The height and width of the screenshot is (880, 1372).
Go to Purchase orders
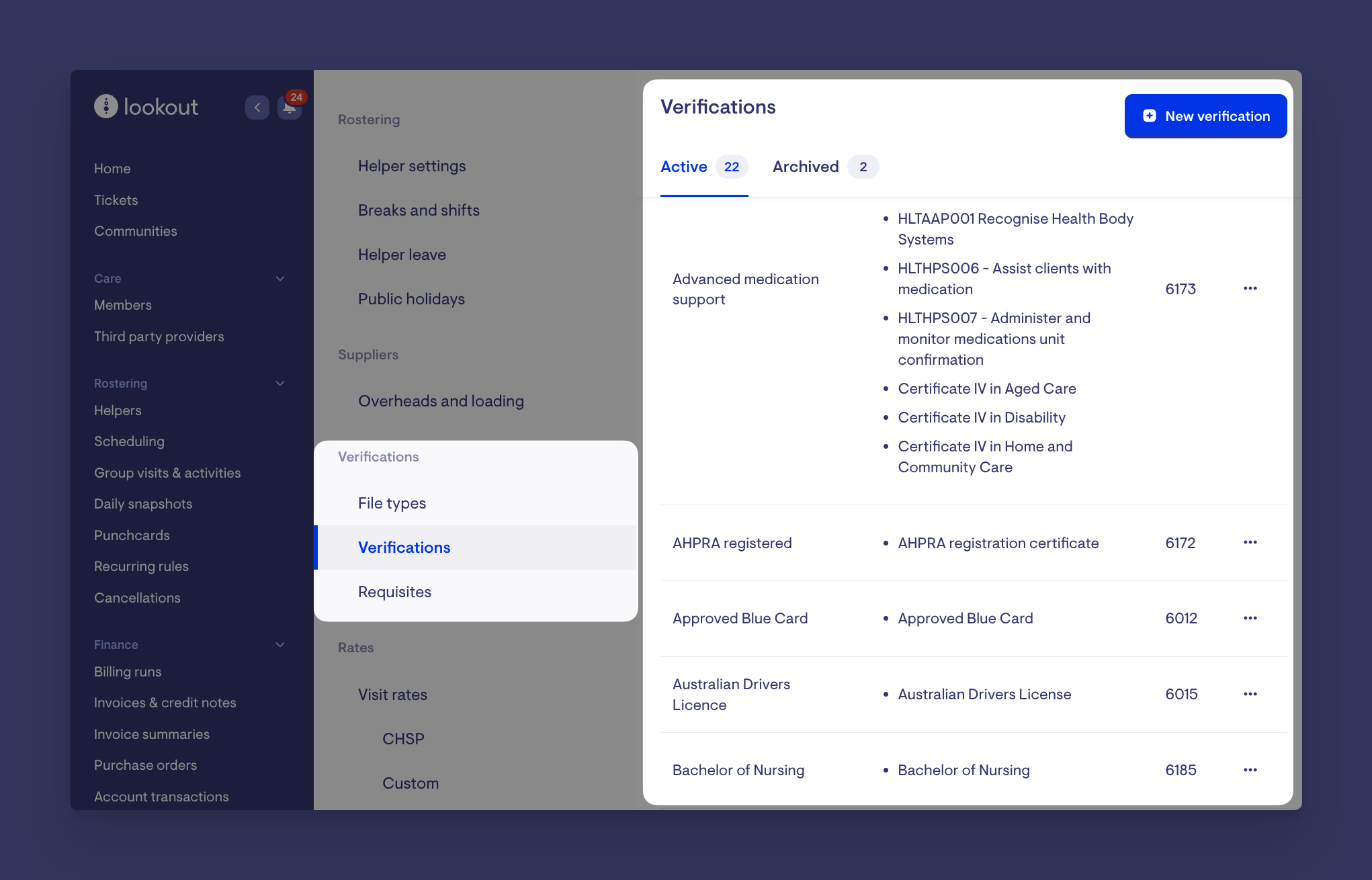[145, 765]
